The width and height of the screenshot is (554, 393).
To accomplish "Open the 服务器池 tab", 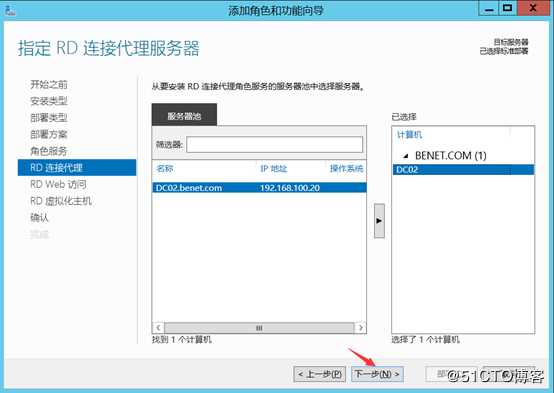I will (x=184, y=115).
